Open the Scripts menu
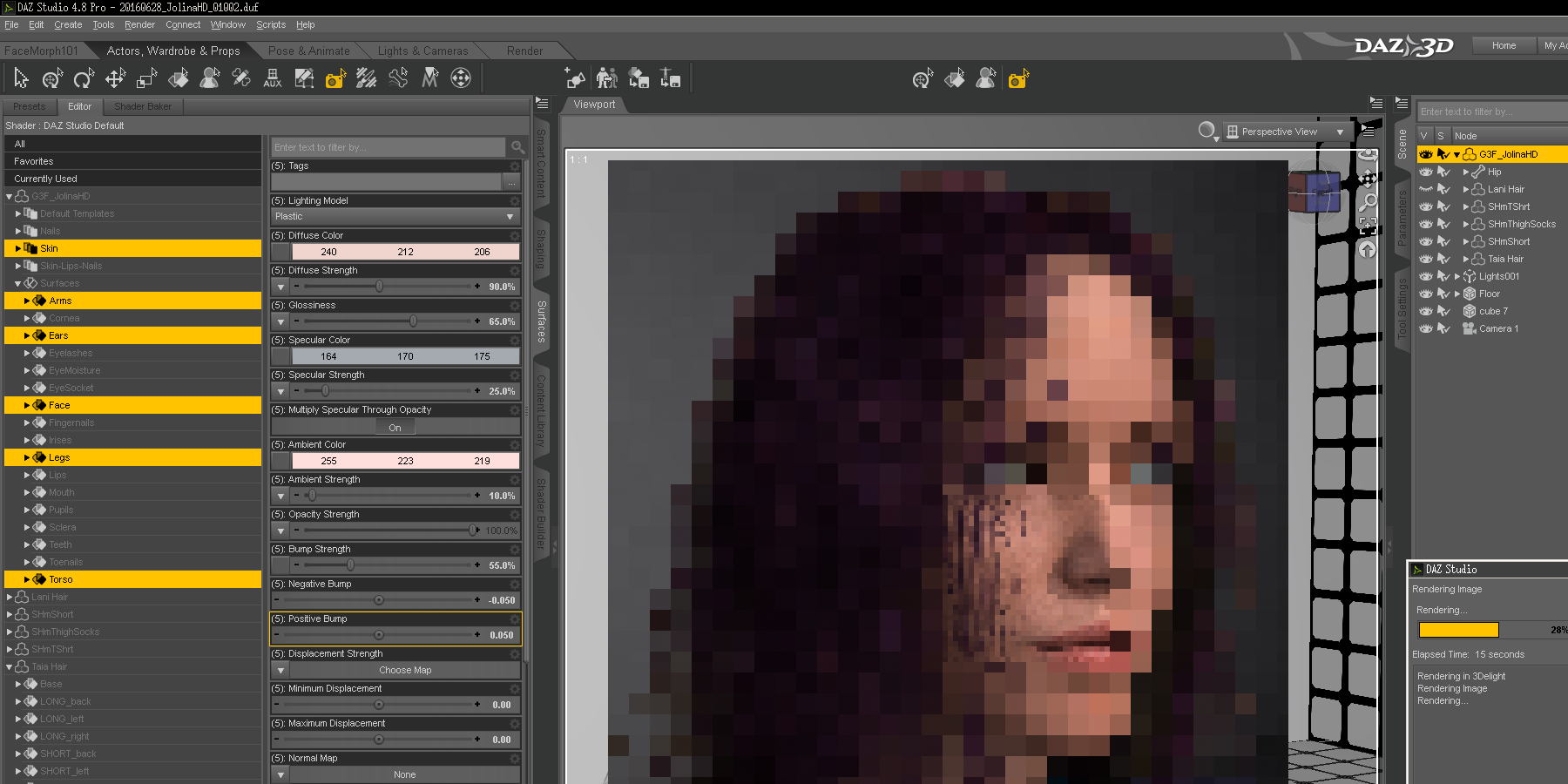1568x784 pixels. pyautogui.click(x=271, y=24)
